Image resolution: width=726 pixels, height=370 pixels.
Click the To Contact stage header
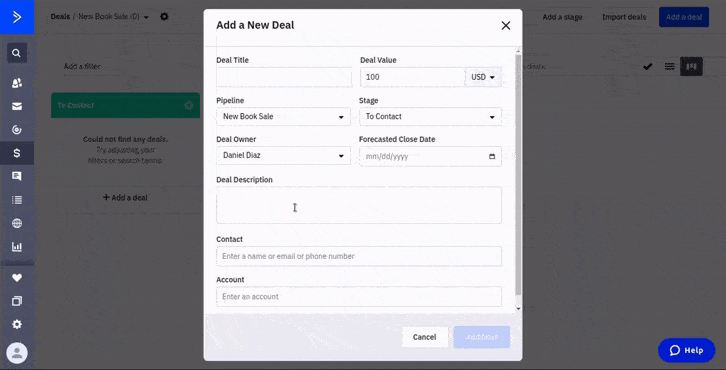125,106
